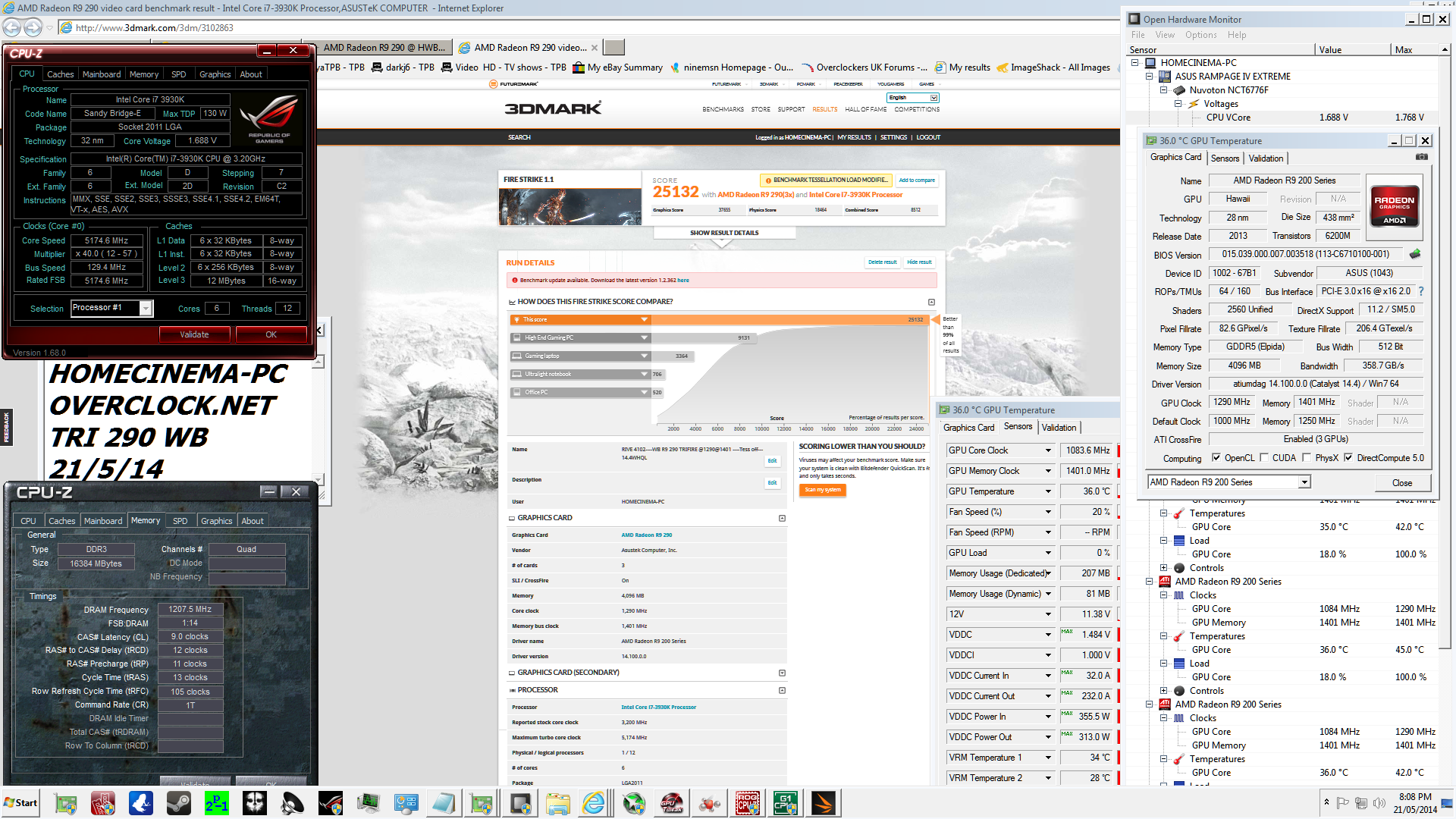The height and width of the screenshot is (819, 1456).
Task: Open the GPU Core Clock sensor dropdown
Action: coord(1048,450)
